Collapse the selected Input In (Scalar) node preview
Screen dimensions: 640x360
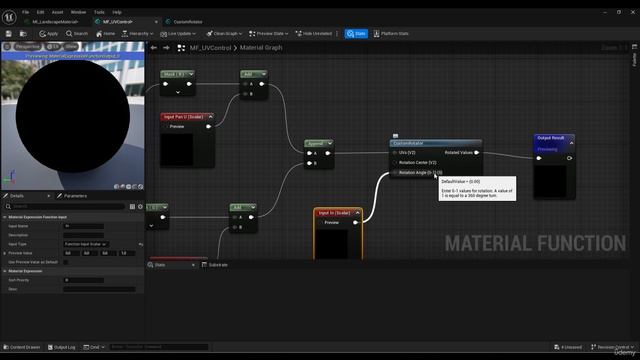(358, 213)
